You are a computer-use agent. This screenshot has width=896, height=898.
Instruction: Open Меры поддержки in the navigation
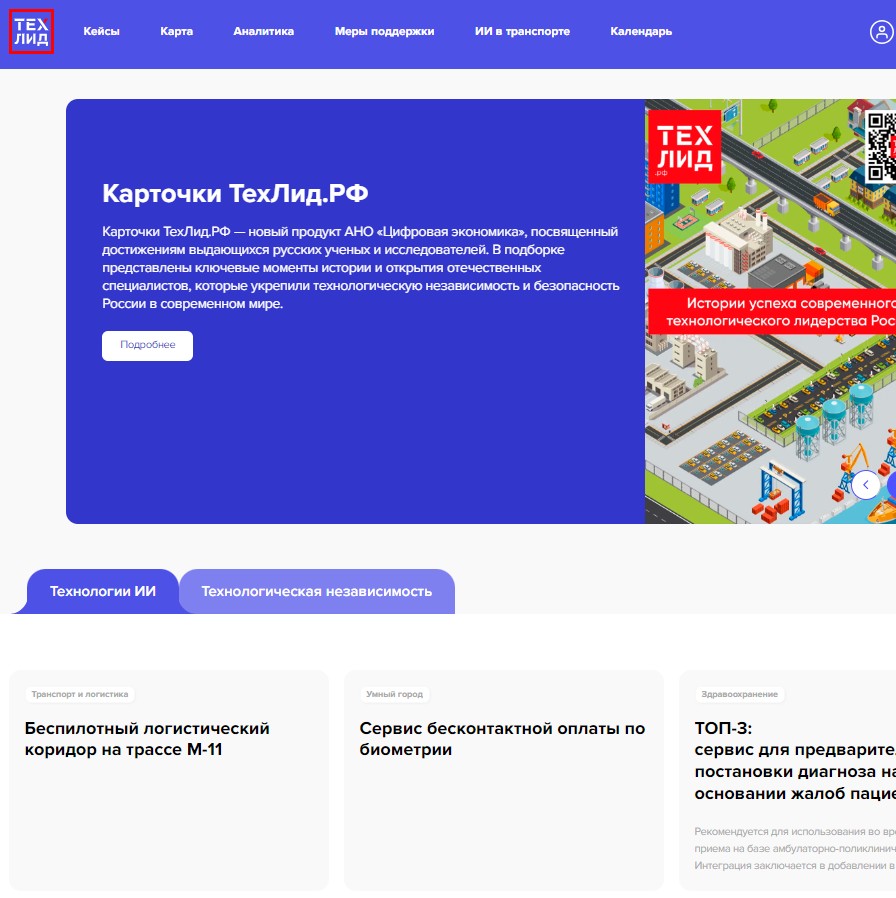[384, 31]
